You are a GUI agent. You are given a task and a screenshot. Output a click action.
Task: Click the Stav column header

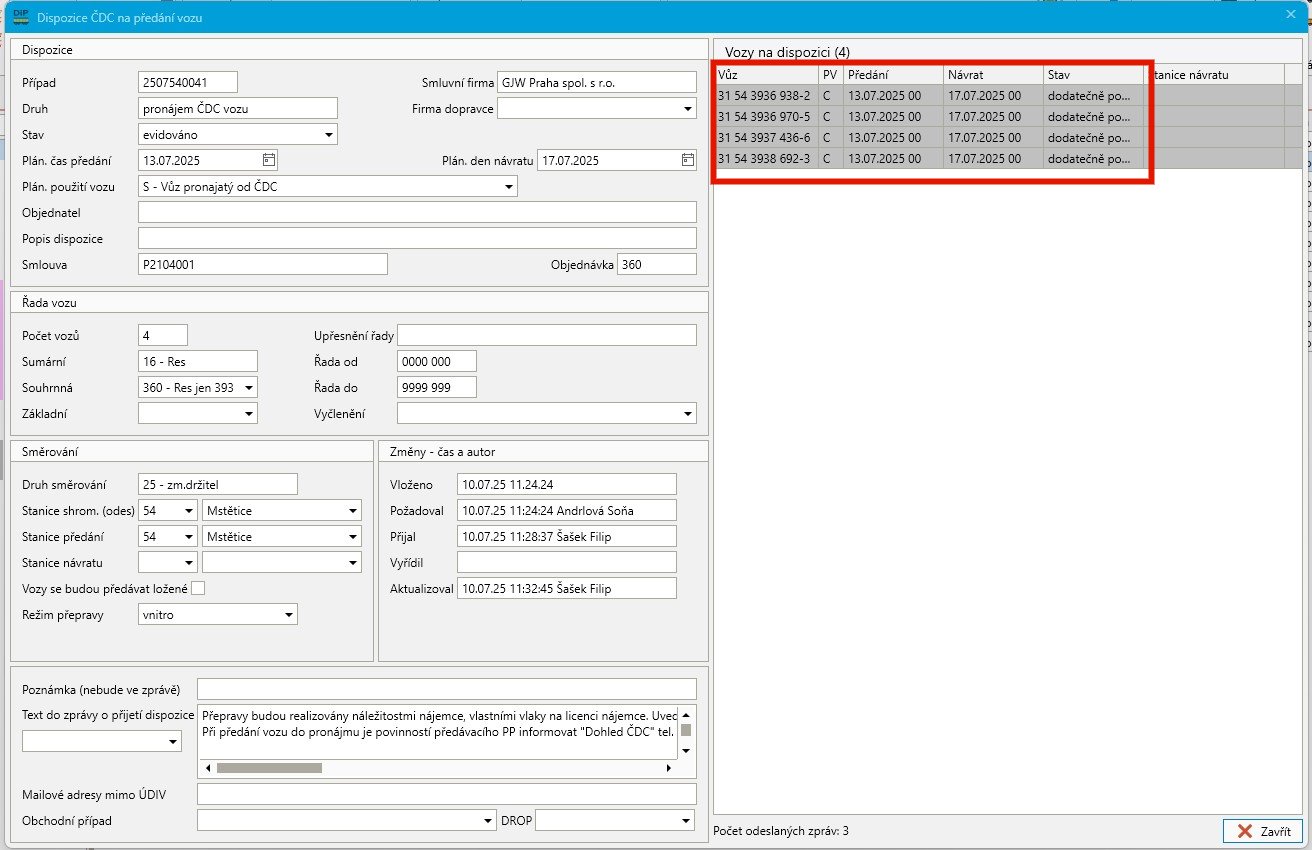coord(1092,75)
